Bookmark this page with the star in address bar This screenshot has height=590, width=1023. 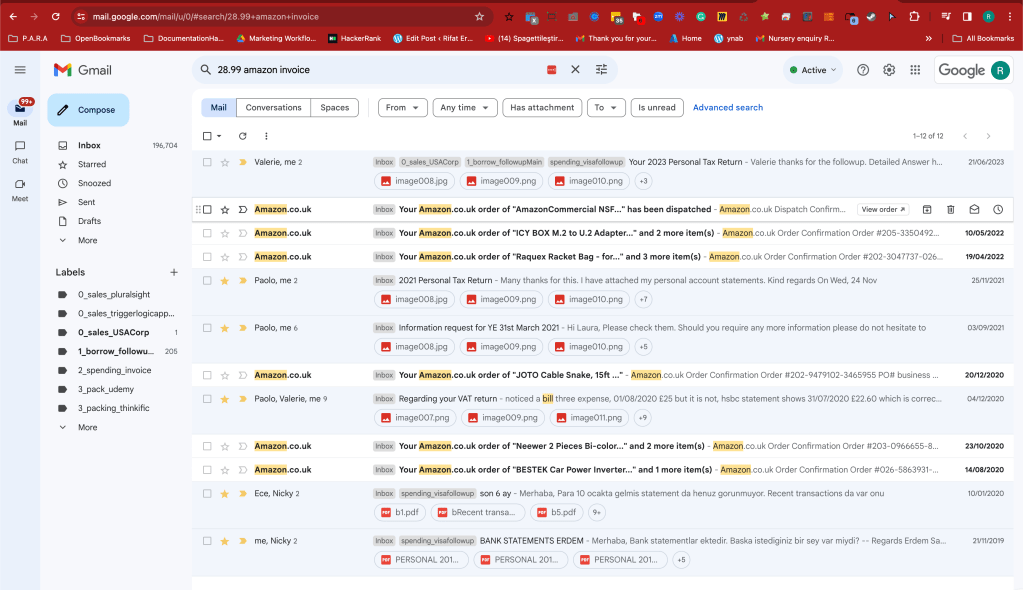point(480,16)
